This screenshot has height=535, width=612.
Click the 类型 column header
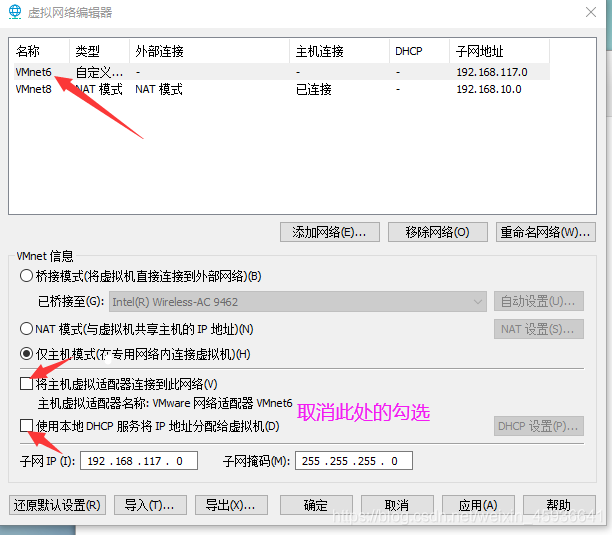click(100, 51)
